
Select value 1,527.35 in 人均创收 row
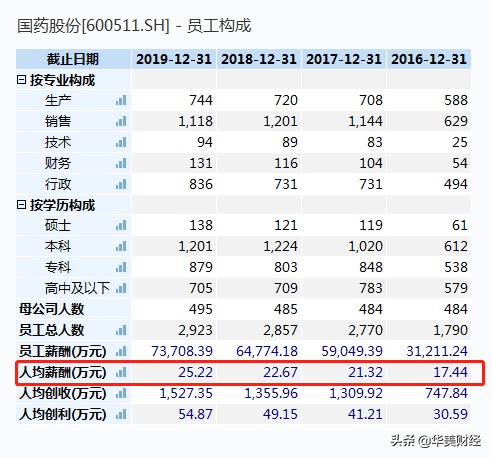click(x=186, y=393)
